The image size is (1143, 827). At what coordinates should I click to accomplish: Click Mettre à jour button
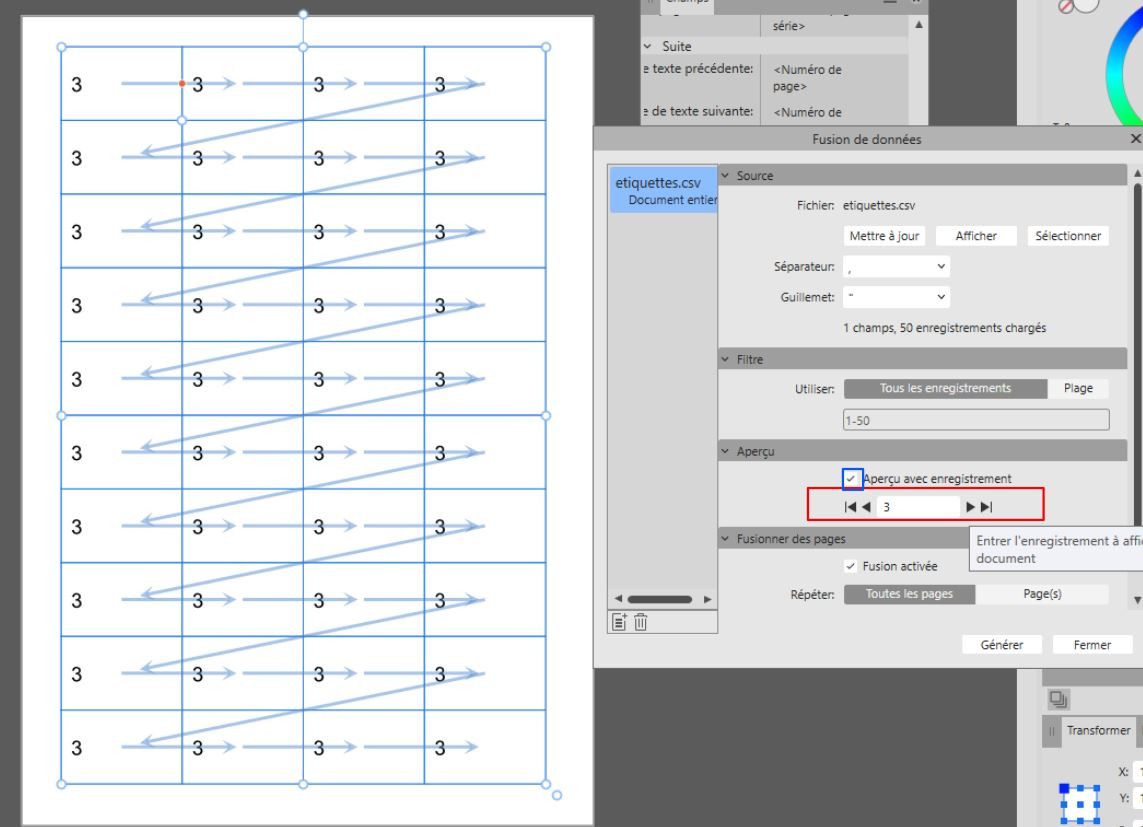pyautogui.click(x=884, y=236)
